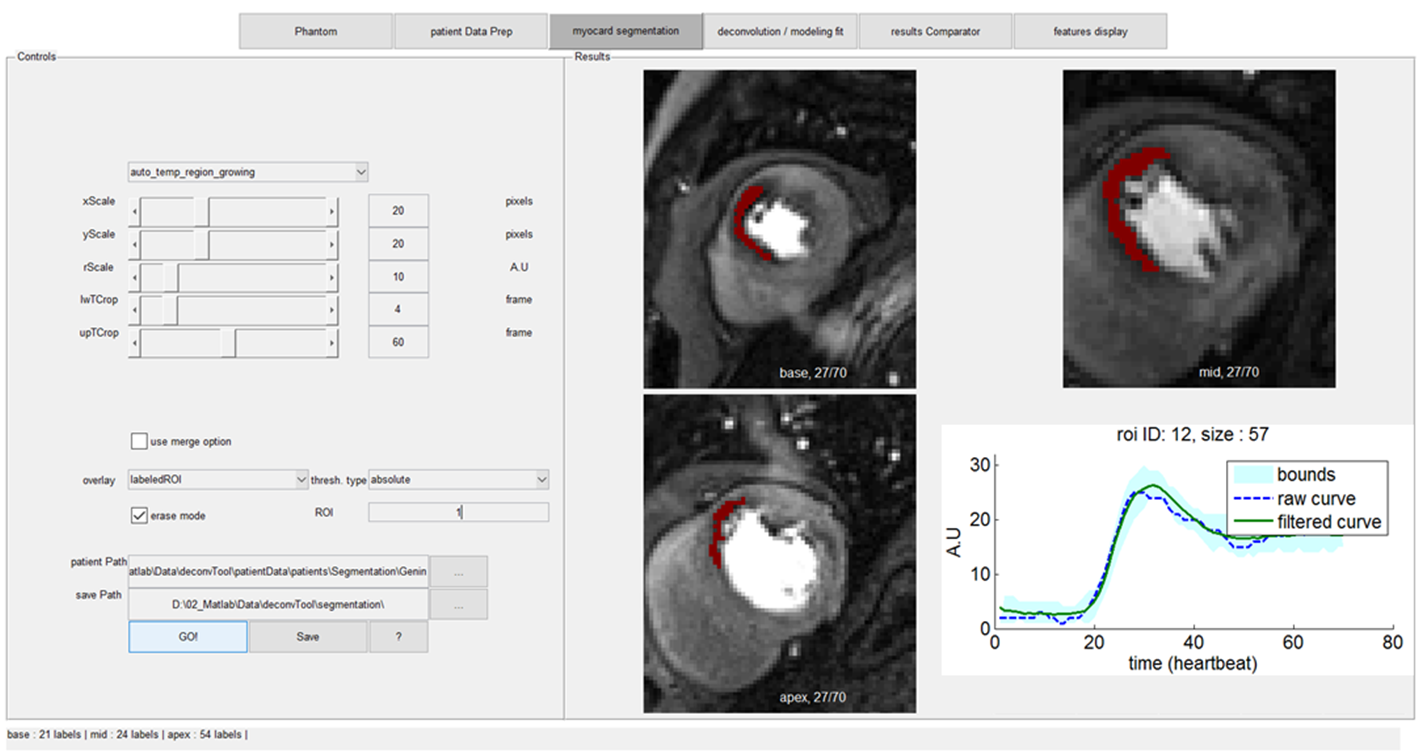Click the Save button
This screenshot has width=1423, height=754.
click(x=308, y=637)
